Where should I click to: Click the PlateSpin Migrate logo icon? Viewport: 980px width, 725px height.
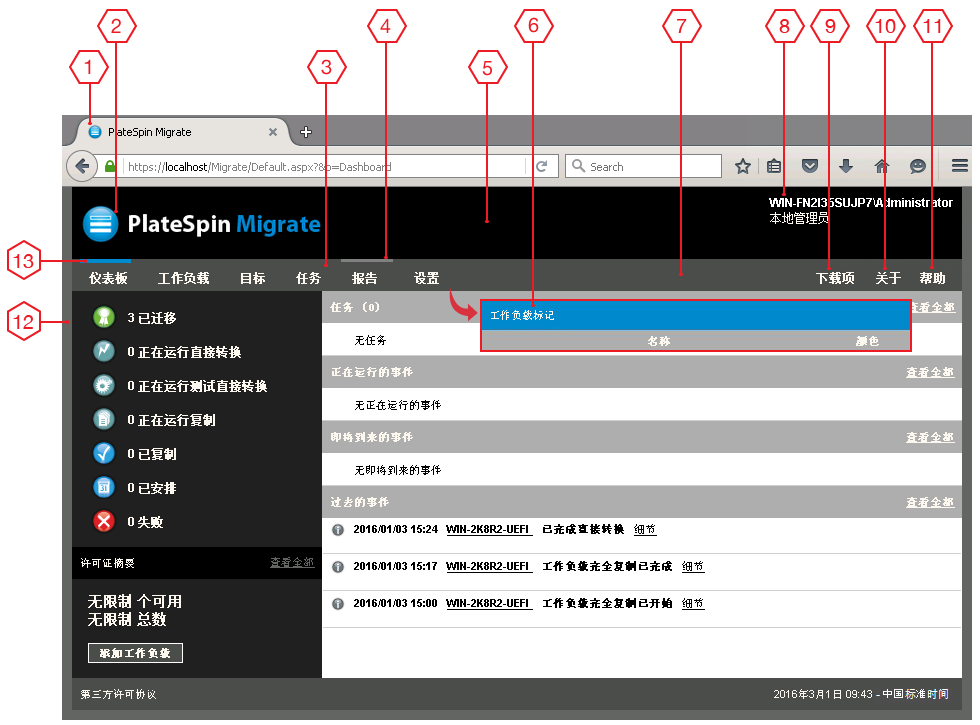[101, 224]
